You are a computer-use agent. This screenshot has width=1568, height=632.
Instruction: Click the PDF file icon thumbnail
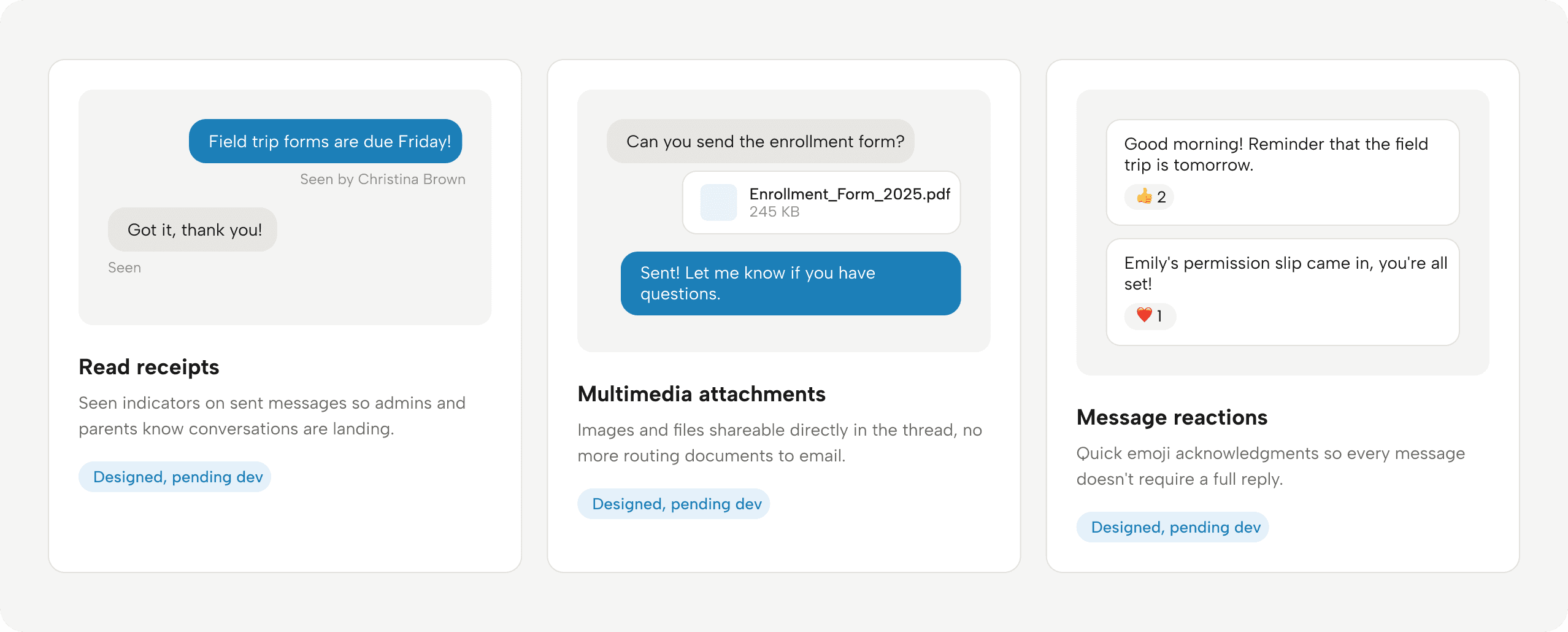(718, 202)
